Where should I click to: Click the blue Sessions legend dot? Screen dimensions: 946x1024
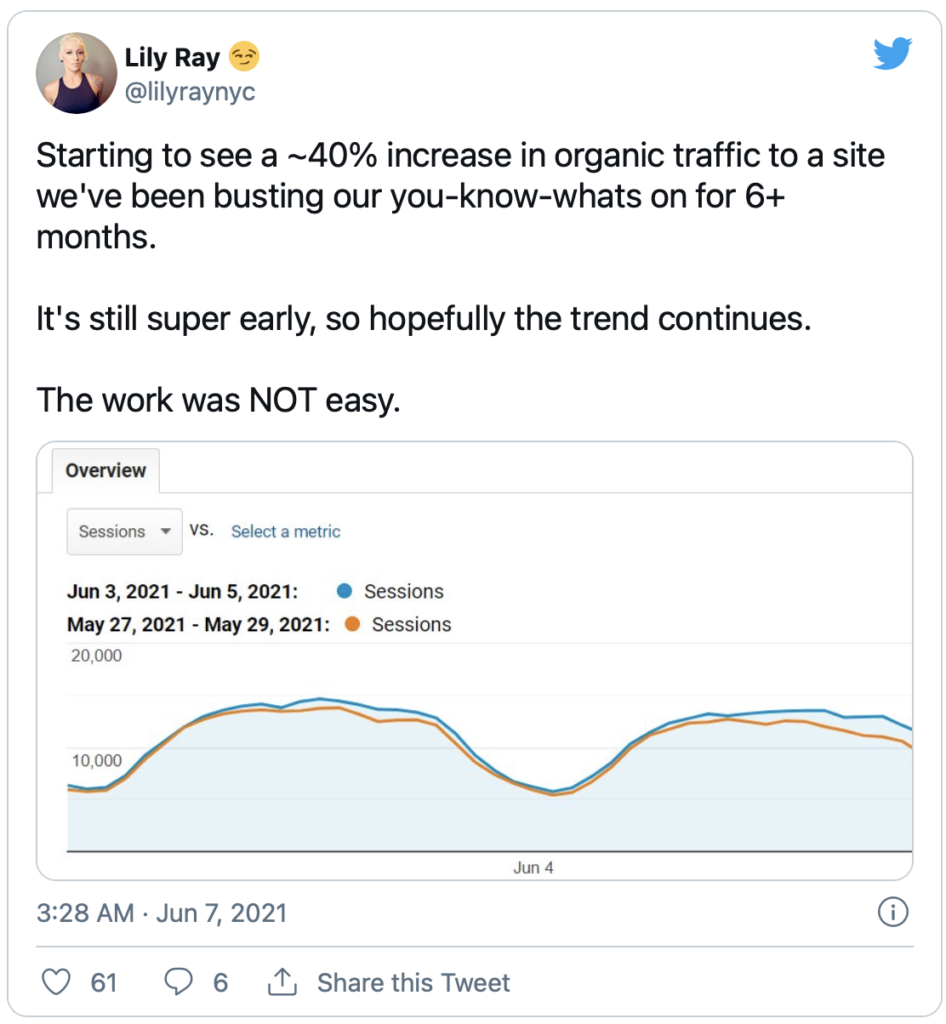pos(344,591)
